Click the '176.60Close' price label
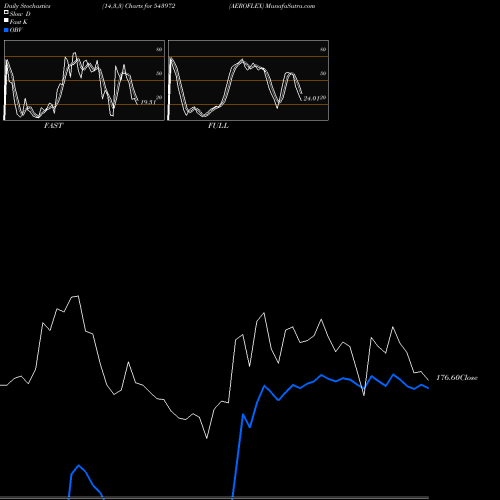 tap(457, 378)
